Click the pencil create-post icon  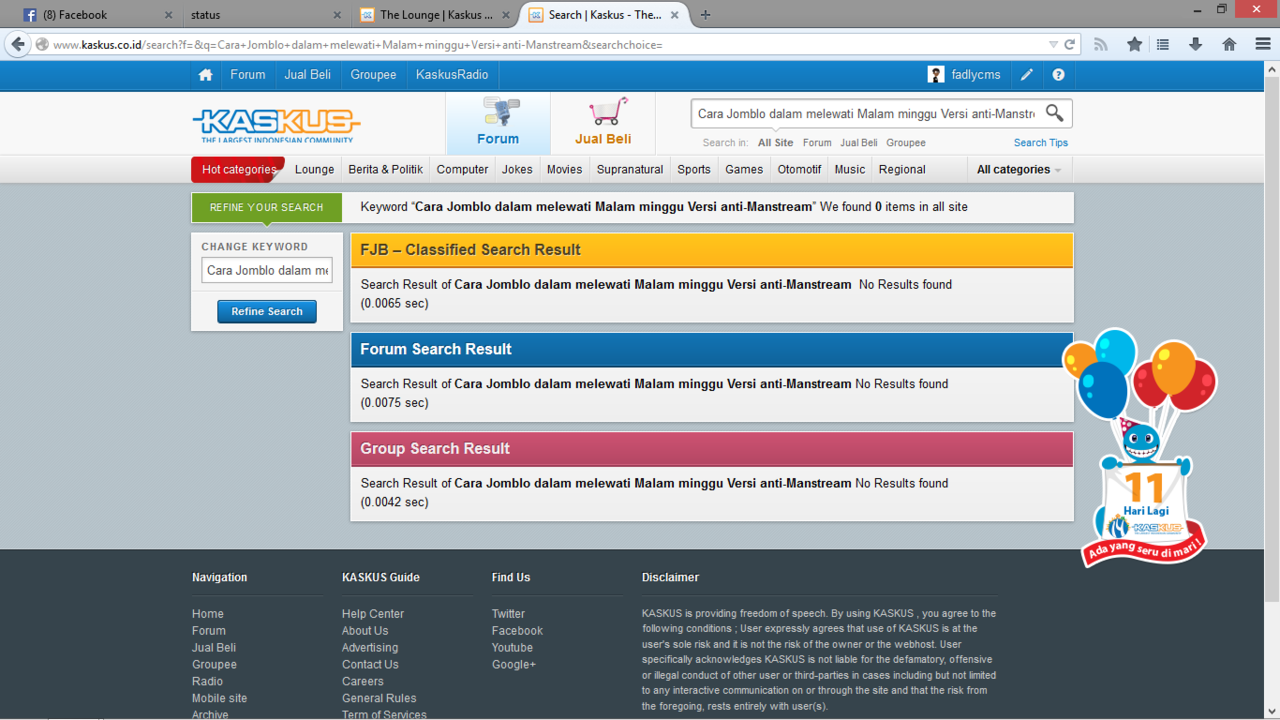[x=1027, y=75]
